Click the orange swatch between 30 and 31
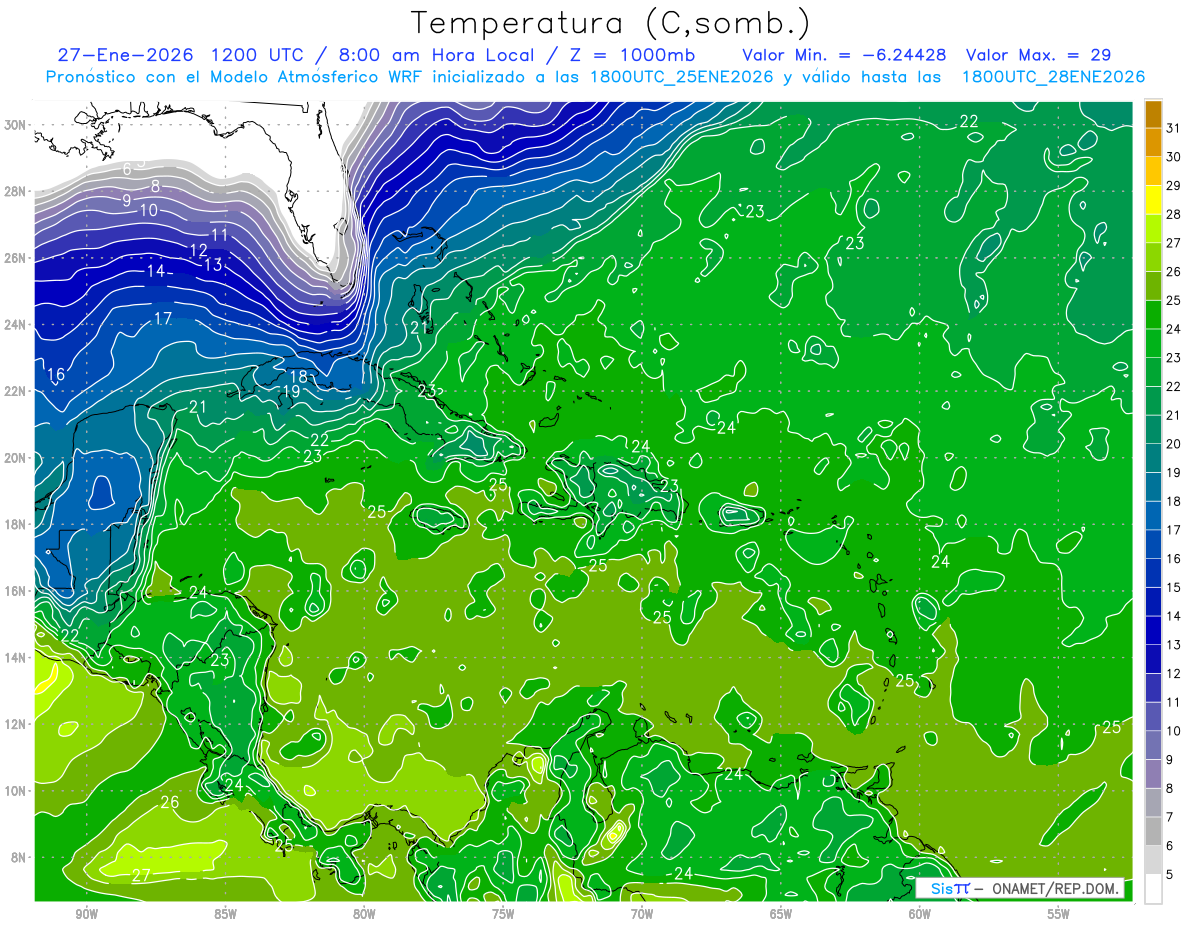1200x927 pixels. tap(1153, 144)
